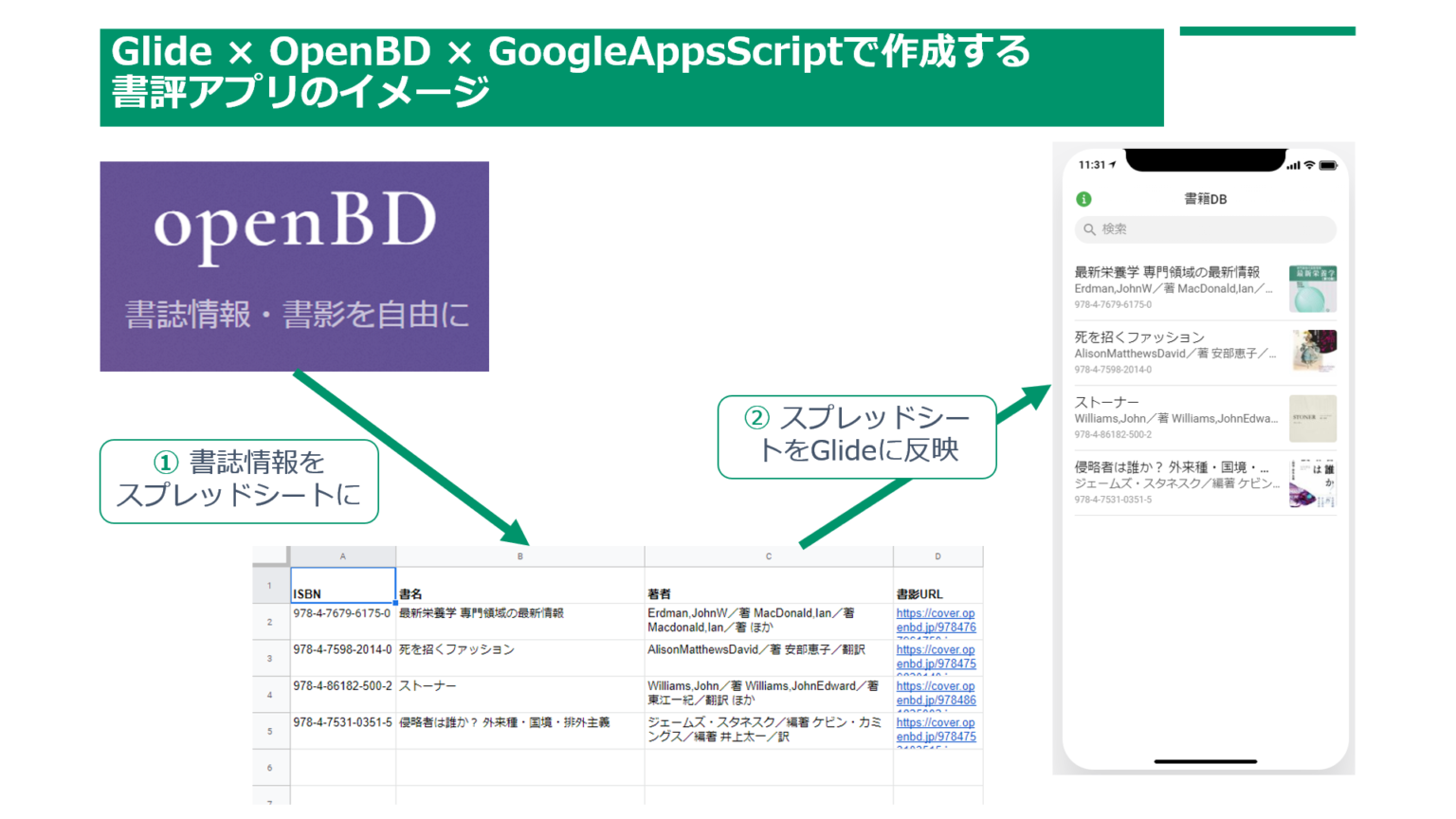Image resolution: width=1456 pixels, height=819 pixels.
Task: Select the 著者 header cell in column C
Action: tap(768, 586)
